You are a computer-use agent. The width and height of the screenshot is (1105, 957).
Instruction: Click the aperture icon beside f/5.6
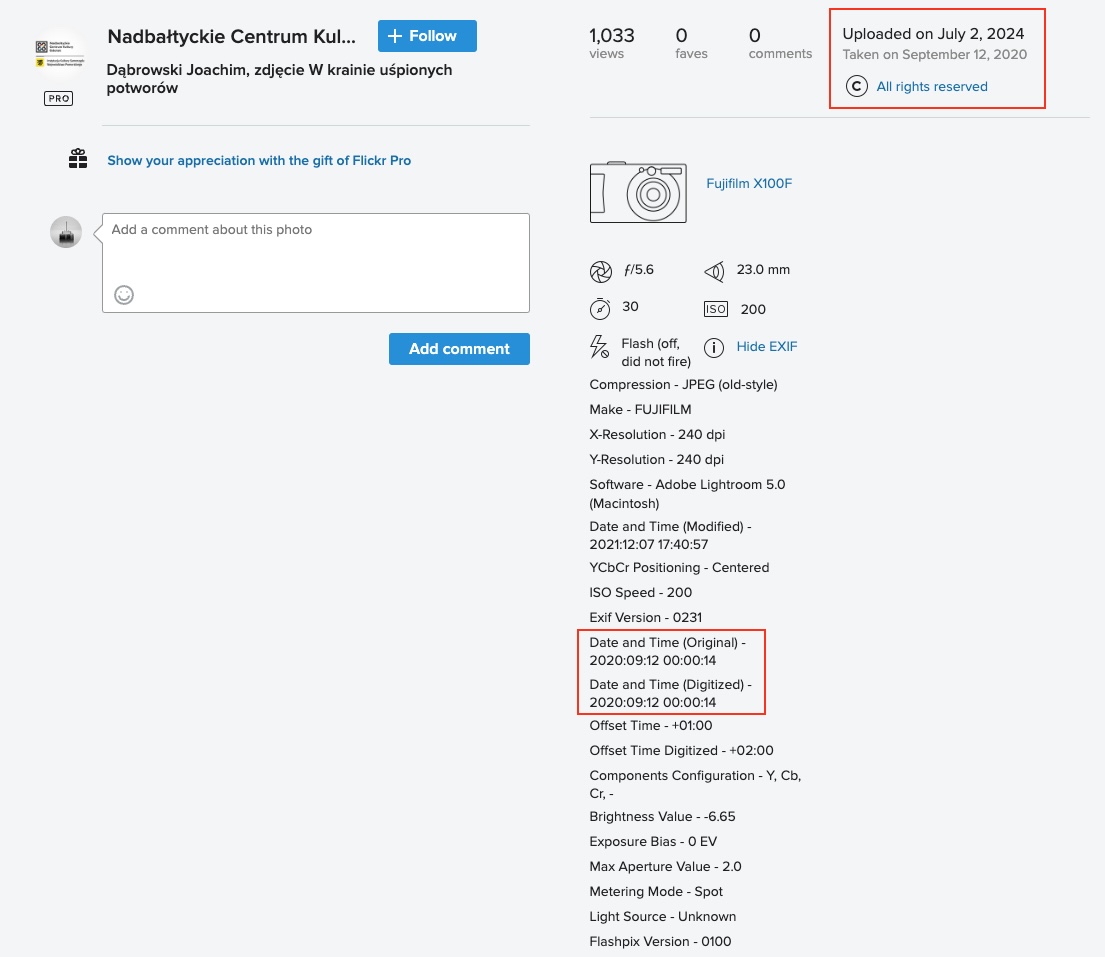[600, 271]
